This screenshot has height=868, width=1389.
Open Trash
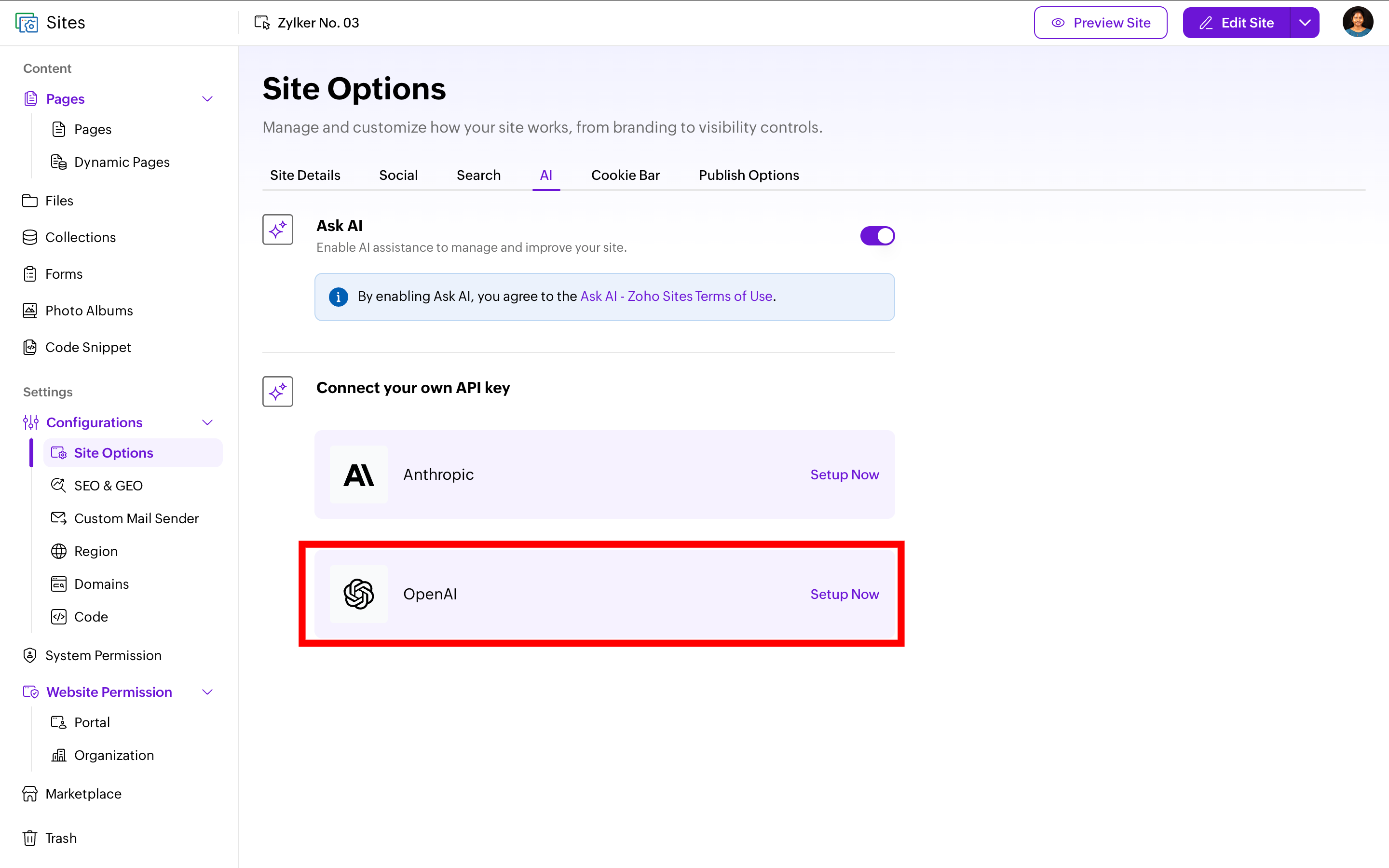tap(49, 838)
